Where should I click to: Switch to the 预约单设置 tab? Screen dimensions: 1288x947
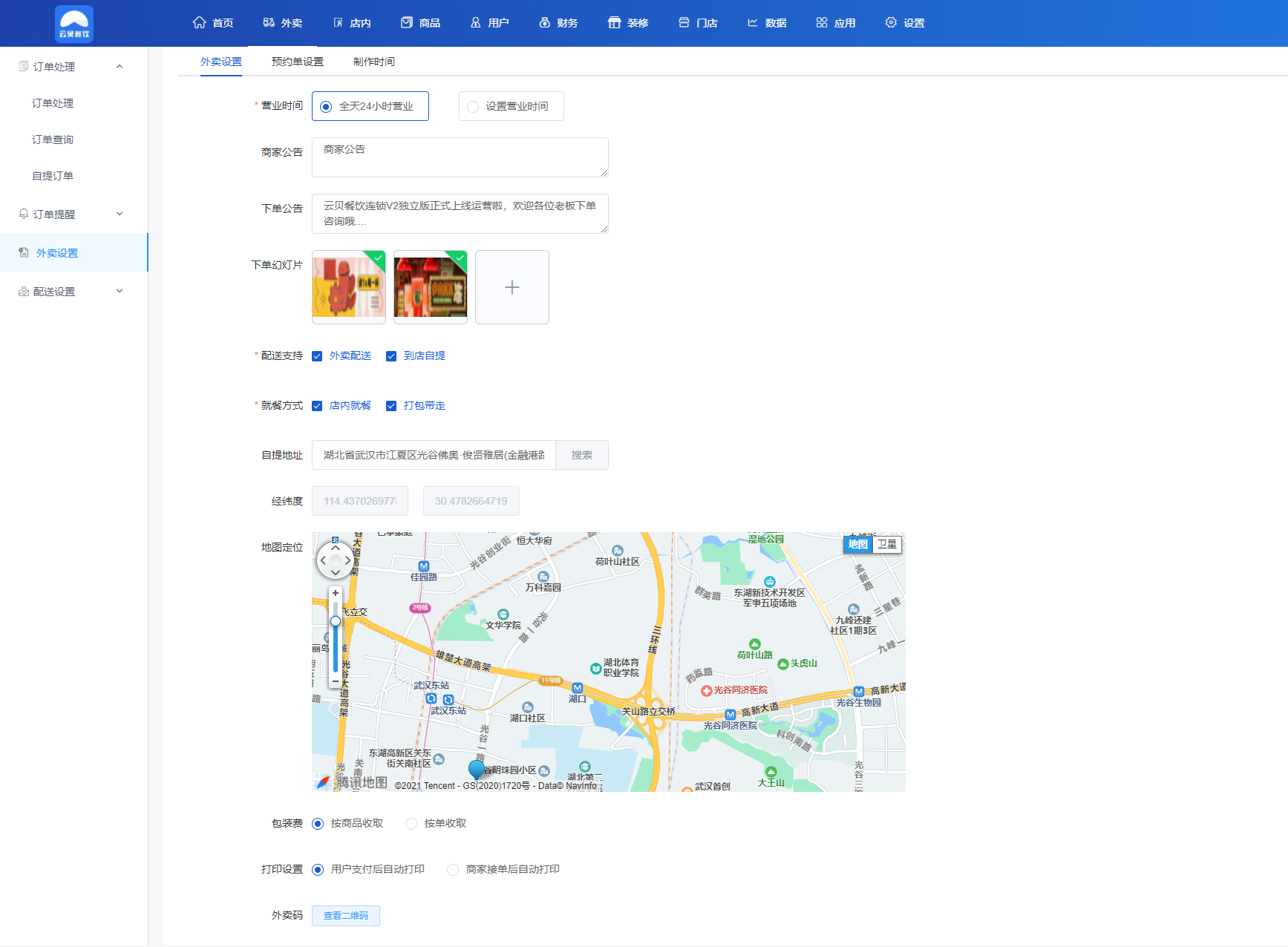tap(298, 62)
